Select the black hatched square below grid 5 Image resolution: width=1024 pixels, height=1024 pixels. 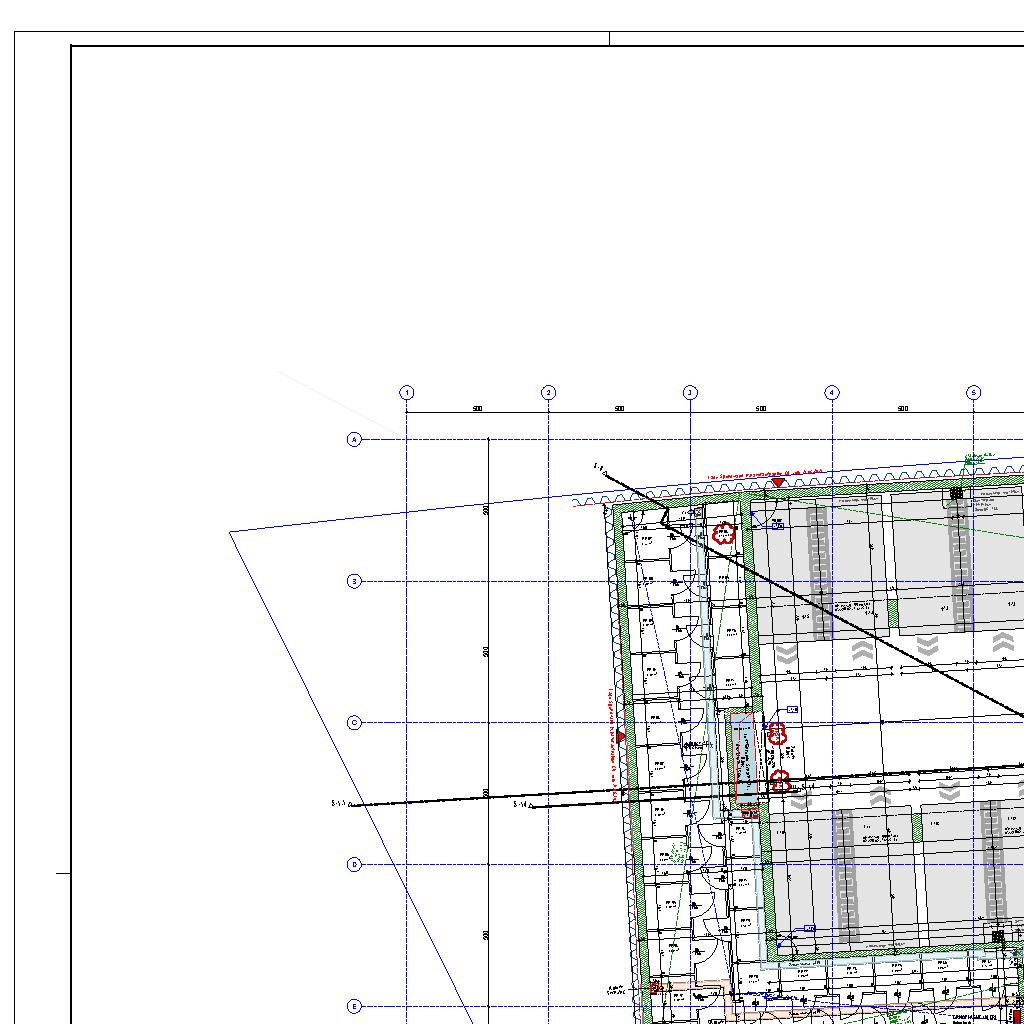956,493
